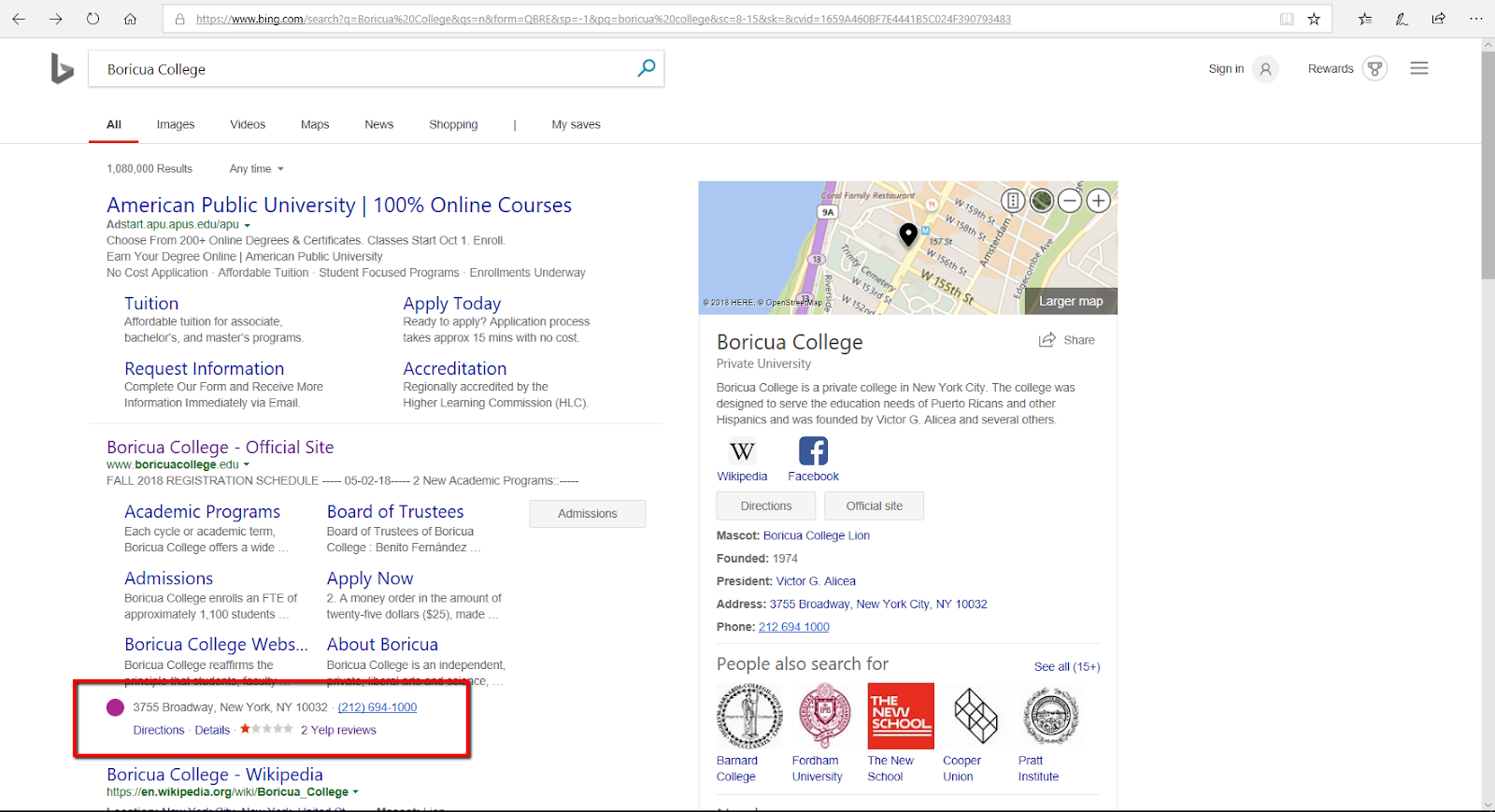The width and height of the screenshot is (1495, 812).
Task: Open the News tab
Action: coord(379,124)
